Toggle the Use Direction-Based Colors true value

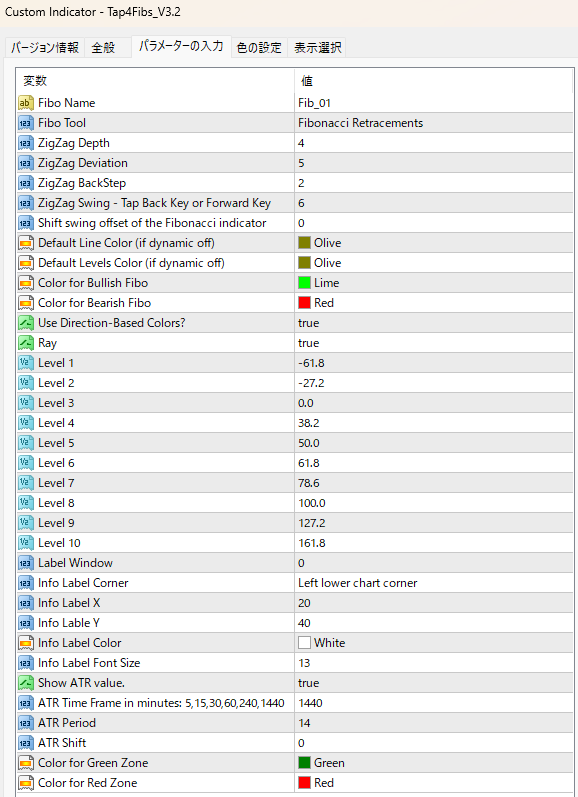(x=434, y=323)
